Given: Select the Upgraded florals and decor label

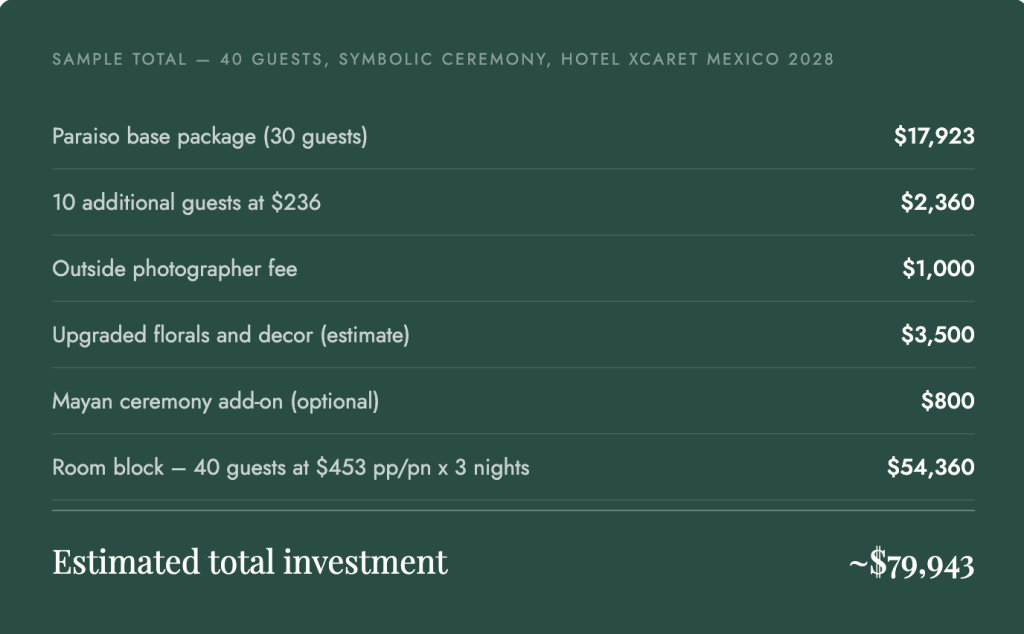Looking at the screenshot, I should point(230,335).
